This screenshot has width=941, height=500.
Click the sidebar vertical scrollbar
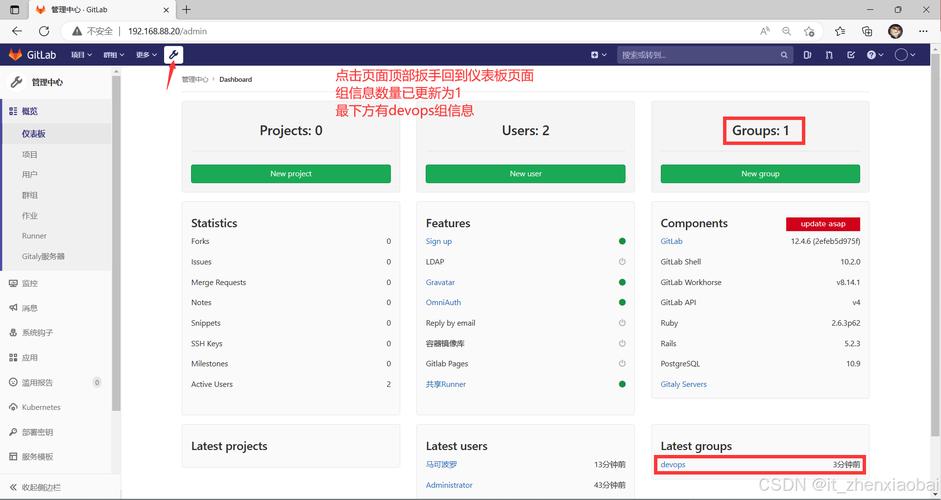pos(116,243)
